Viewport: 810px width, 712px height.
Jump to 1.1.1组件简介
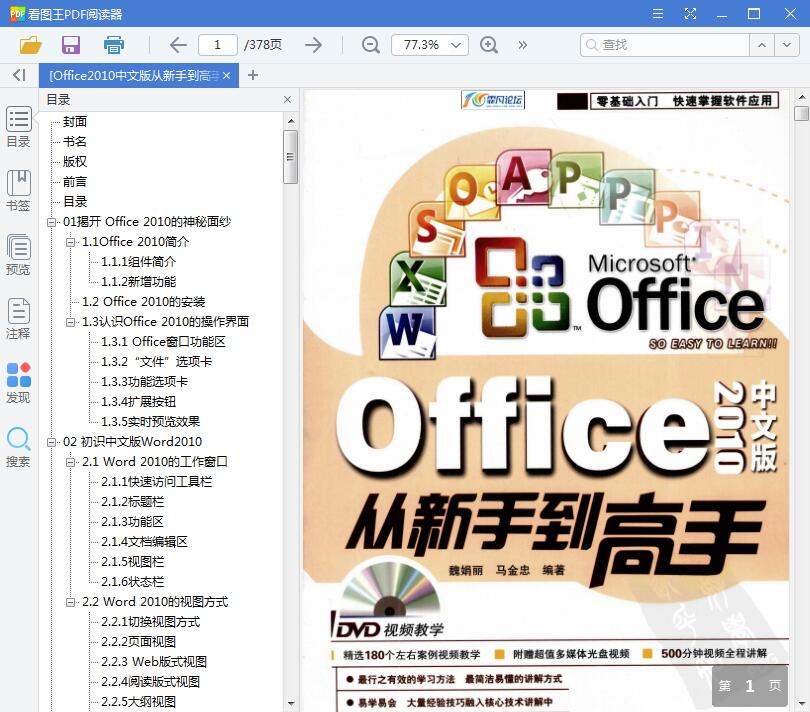point(138,262)
